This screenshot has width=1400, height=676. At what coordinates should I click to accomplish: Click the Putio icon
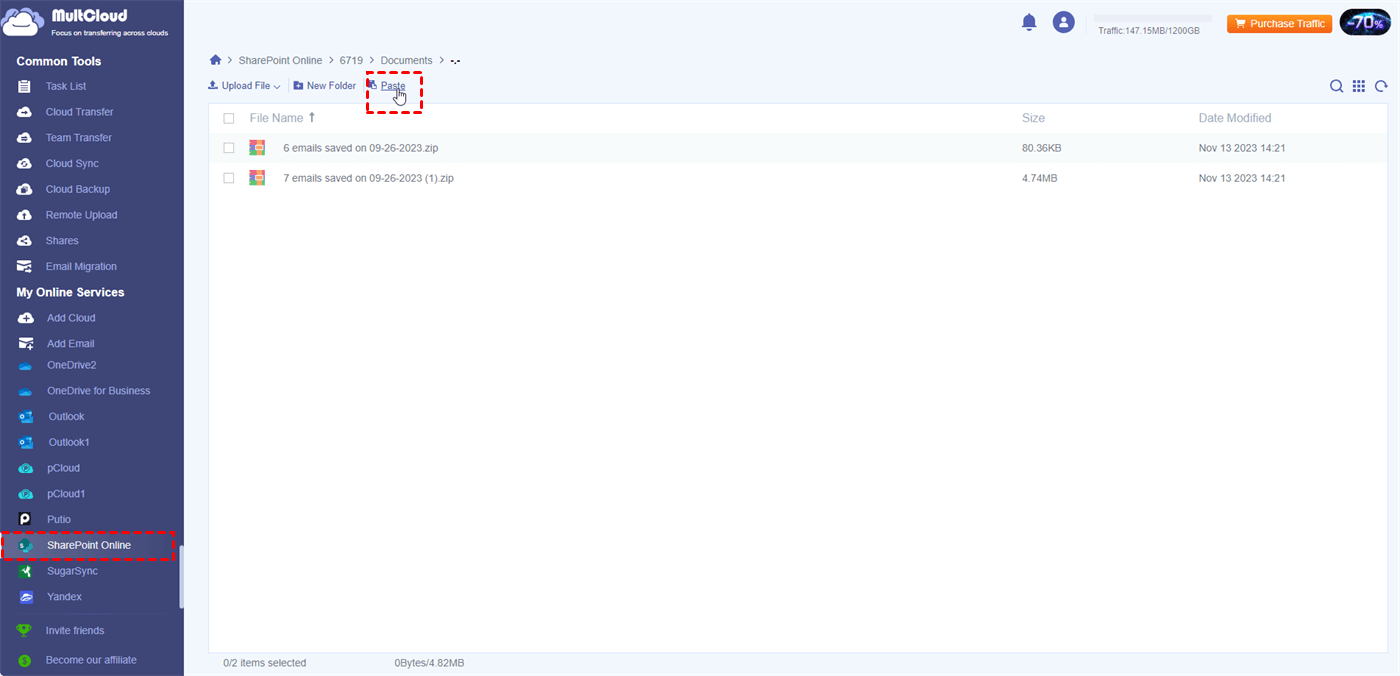[26, 520]
